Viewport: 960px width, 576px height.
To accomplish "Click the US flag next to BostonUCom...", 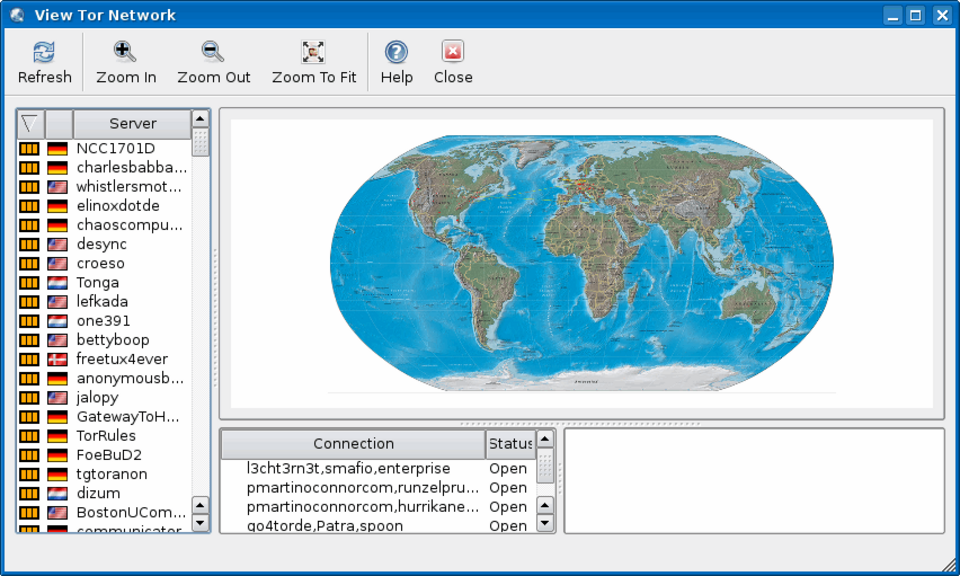I will [57, 512].
